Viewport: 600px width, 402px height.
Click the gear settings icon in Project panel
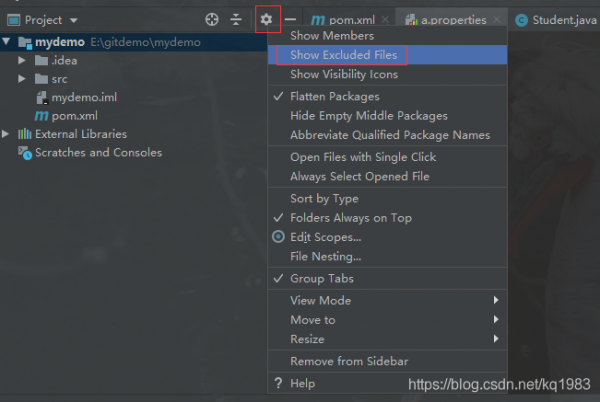tap(266, 19)
